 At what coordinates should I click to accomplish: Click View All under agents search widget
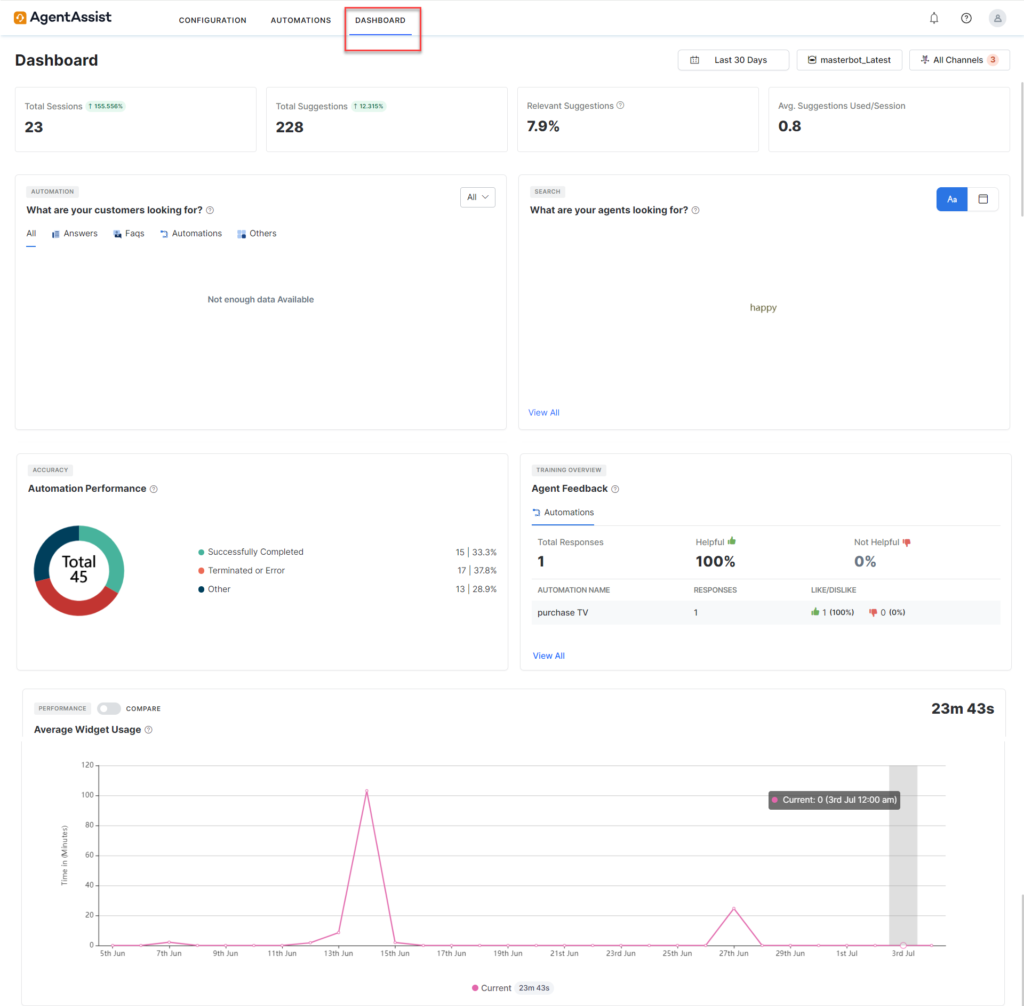[x=543, y=412]
